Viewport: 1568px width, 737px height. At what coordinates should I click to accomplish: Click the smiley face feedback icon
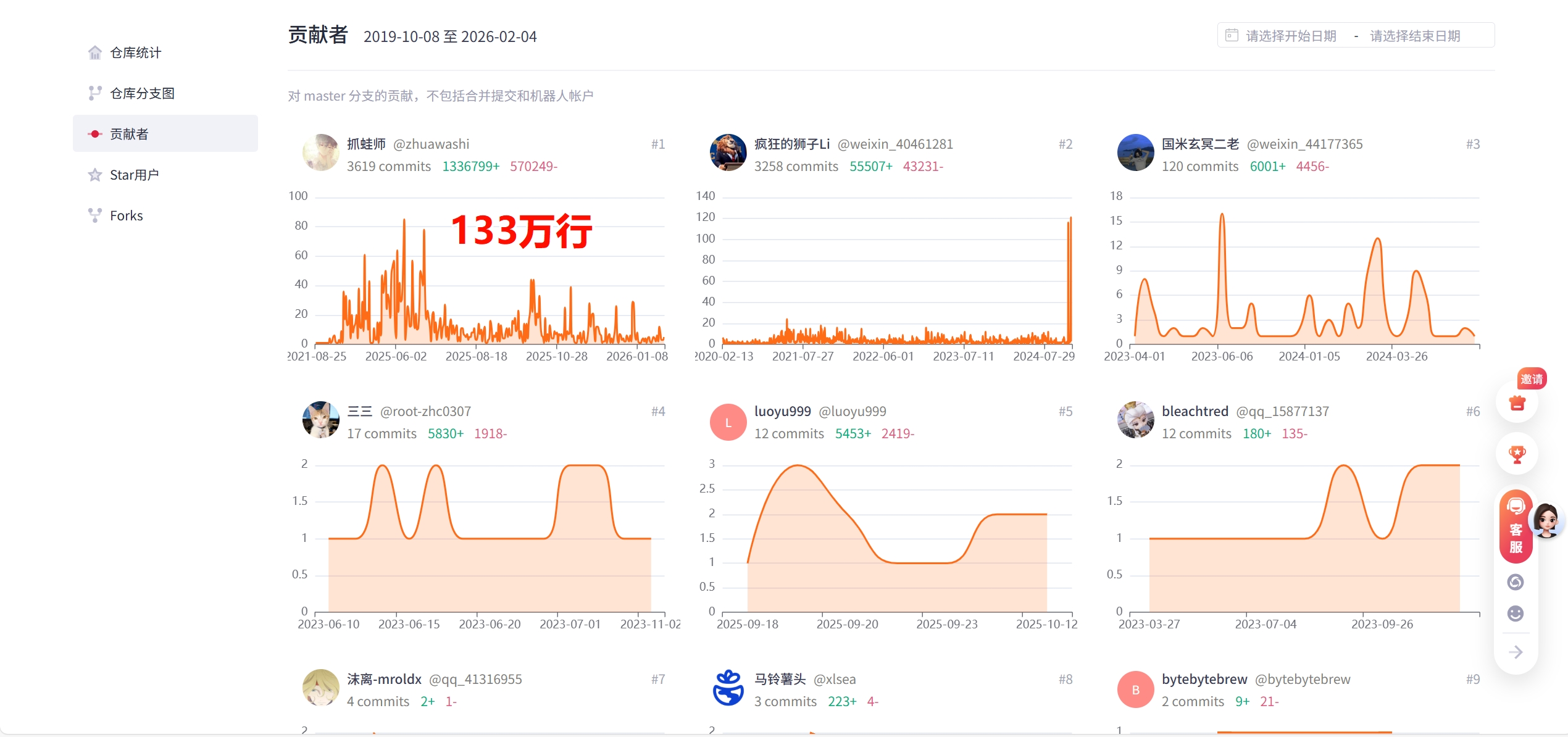pyautogui.click(x=1516, y=613)
